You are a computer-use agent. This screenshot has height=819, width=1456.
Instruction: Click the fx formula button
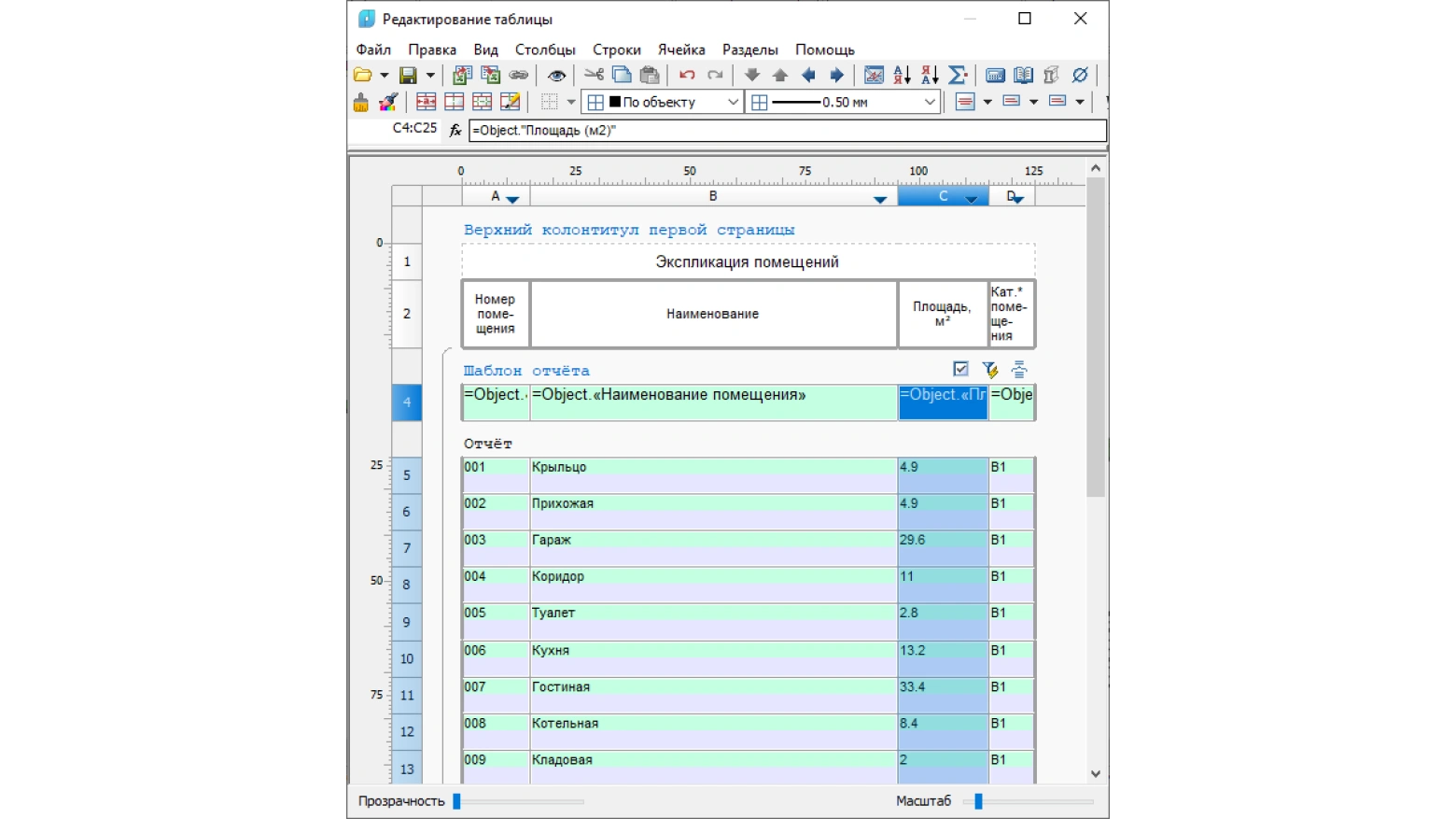(x=455, y=131)
